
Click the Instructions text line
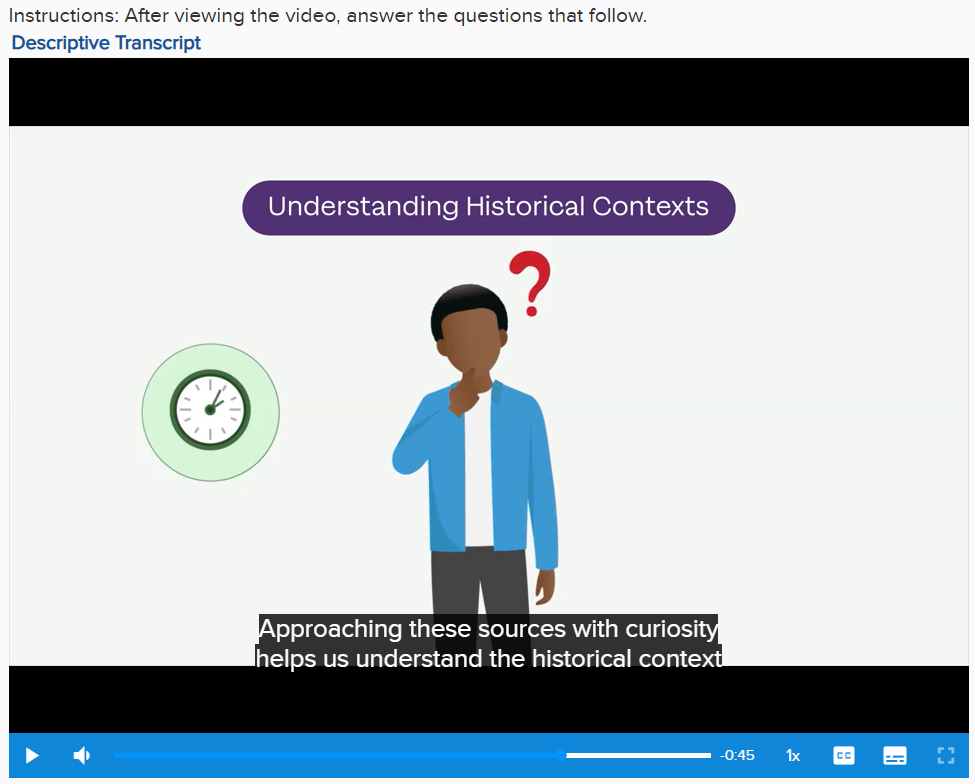pyautogui.click(x=328, y=16)
